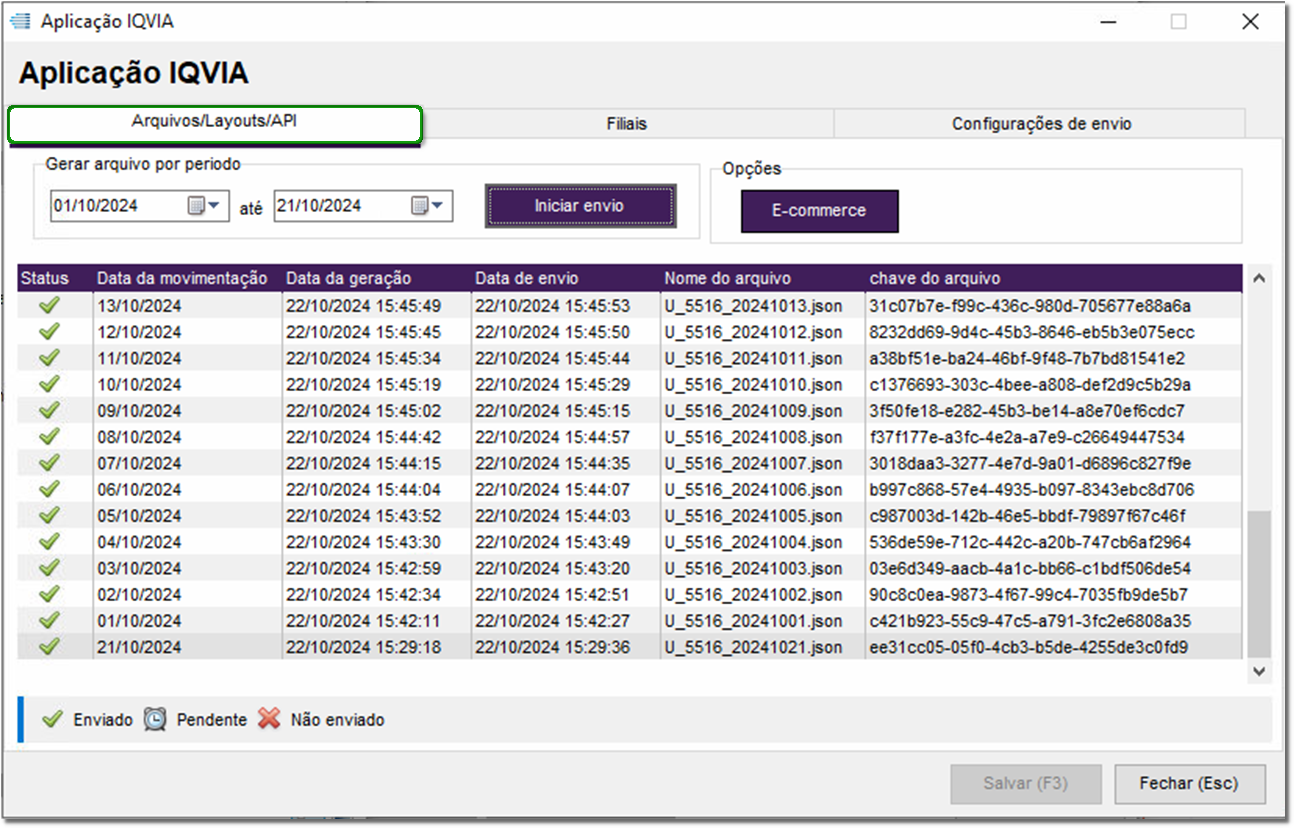Click the sent checkmark for 03/10/2024 row
The image size is (1294, 828).
(49, 568)
